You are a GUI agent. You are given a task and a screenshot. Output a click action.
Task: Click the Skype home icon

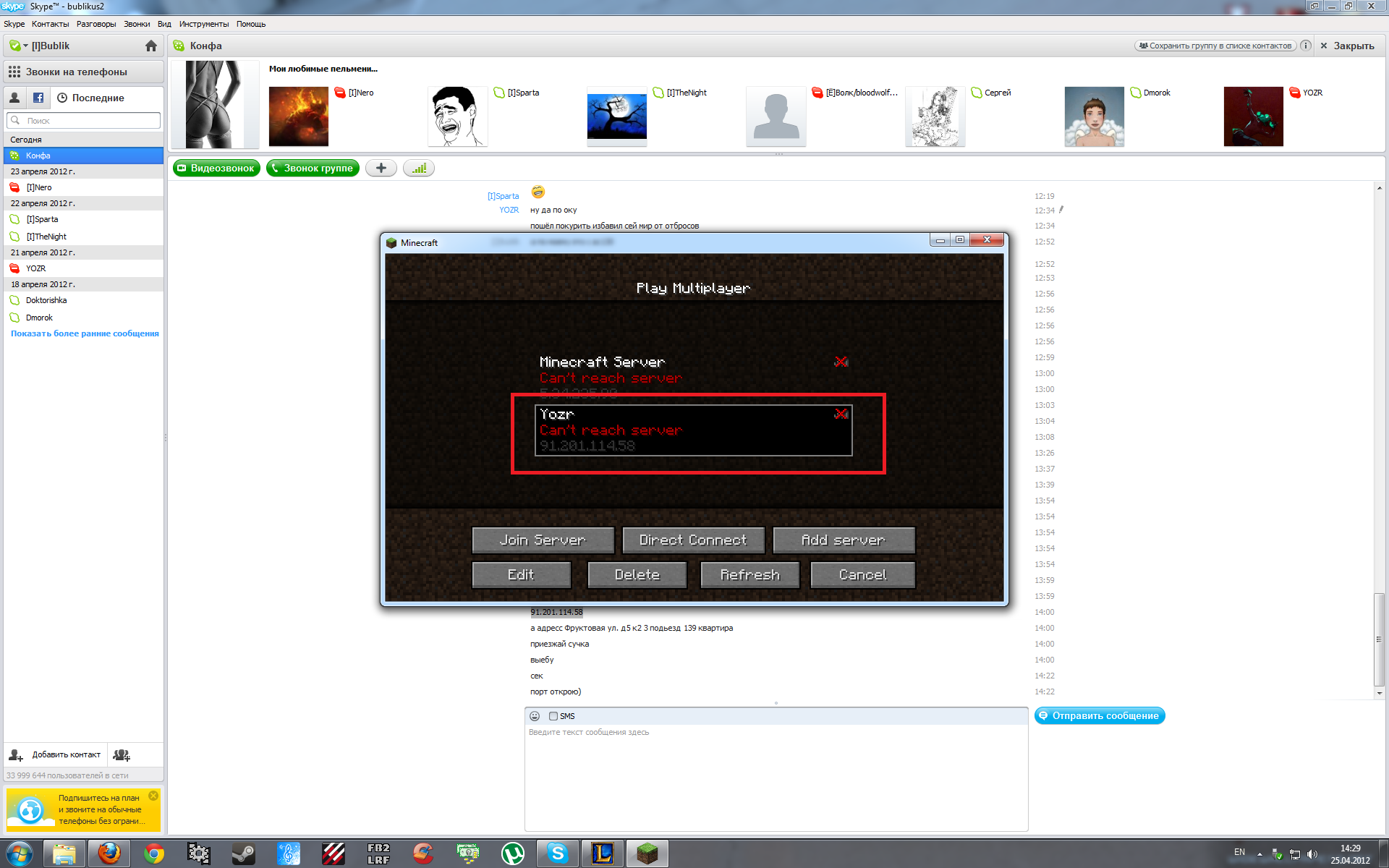150,46
